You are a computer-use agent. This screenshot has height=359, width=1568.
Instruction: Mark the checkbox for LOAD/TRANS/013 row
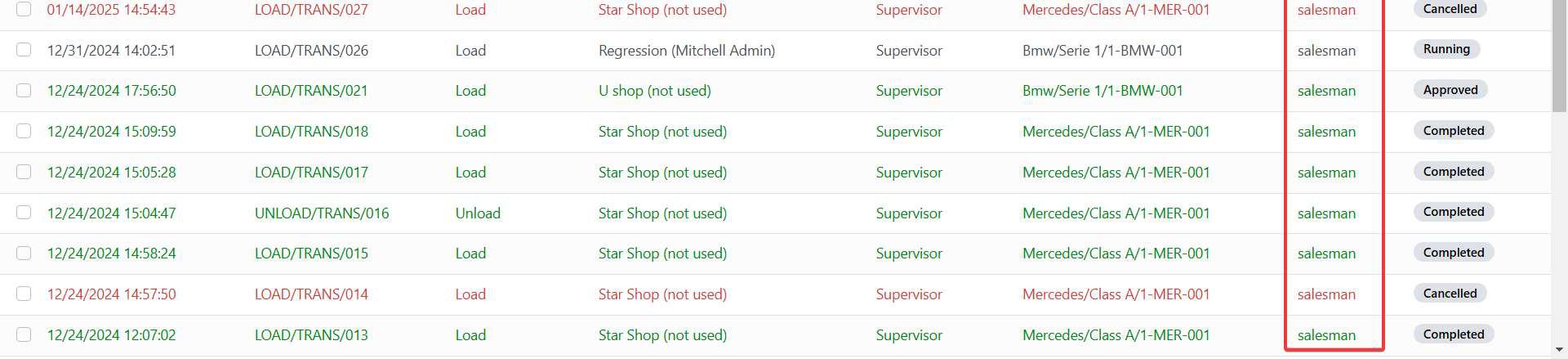24,334
